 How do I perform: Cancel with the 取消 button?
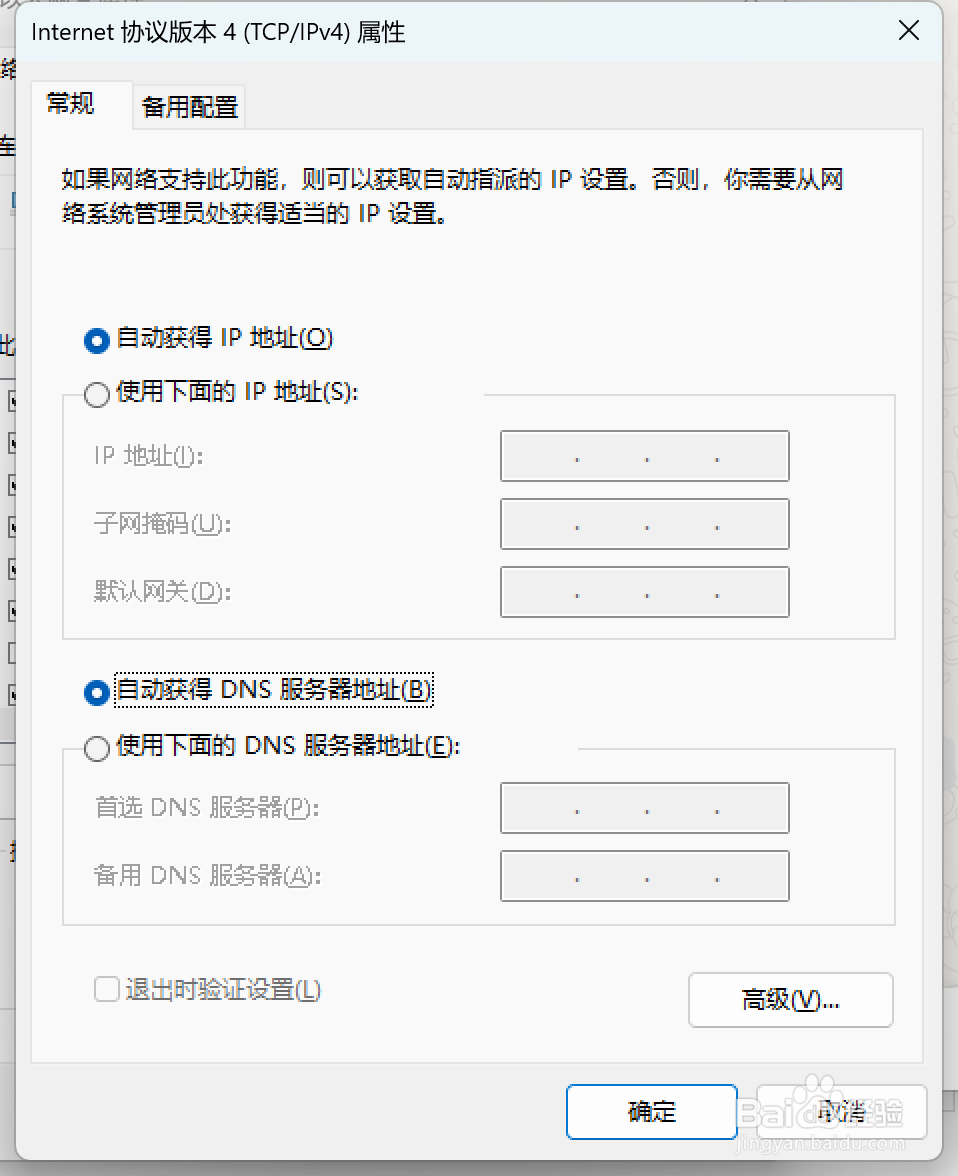tap(842, 1112)
